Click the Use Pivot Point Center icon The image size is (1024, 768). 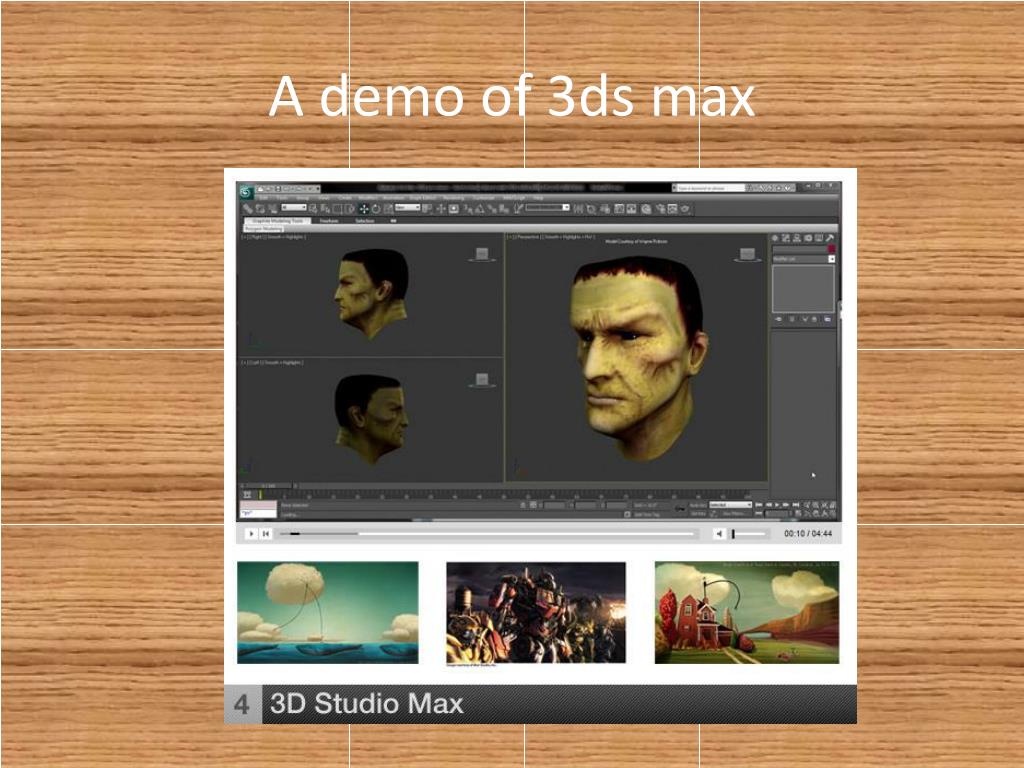click(x=428, y=209)
